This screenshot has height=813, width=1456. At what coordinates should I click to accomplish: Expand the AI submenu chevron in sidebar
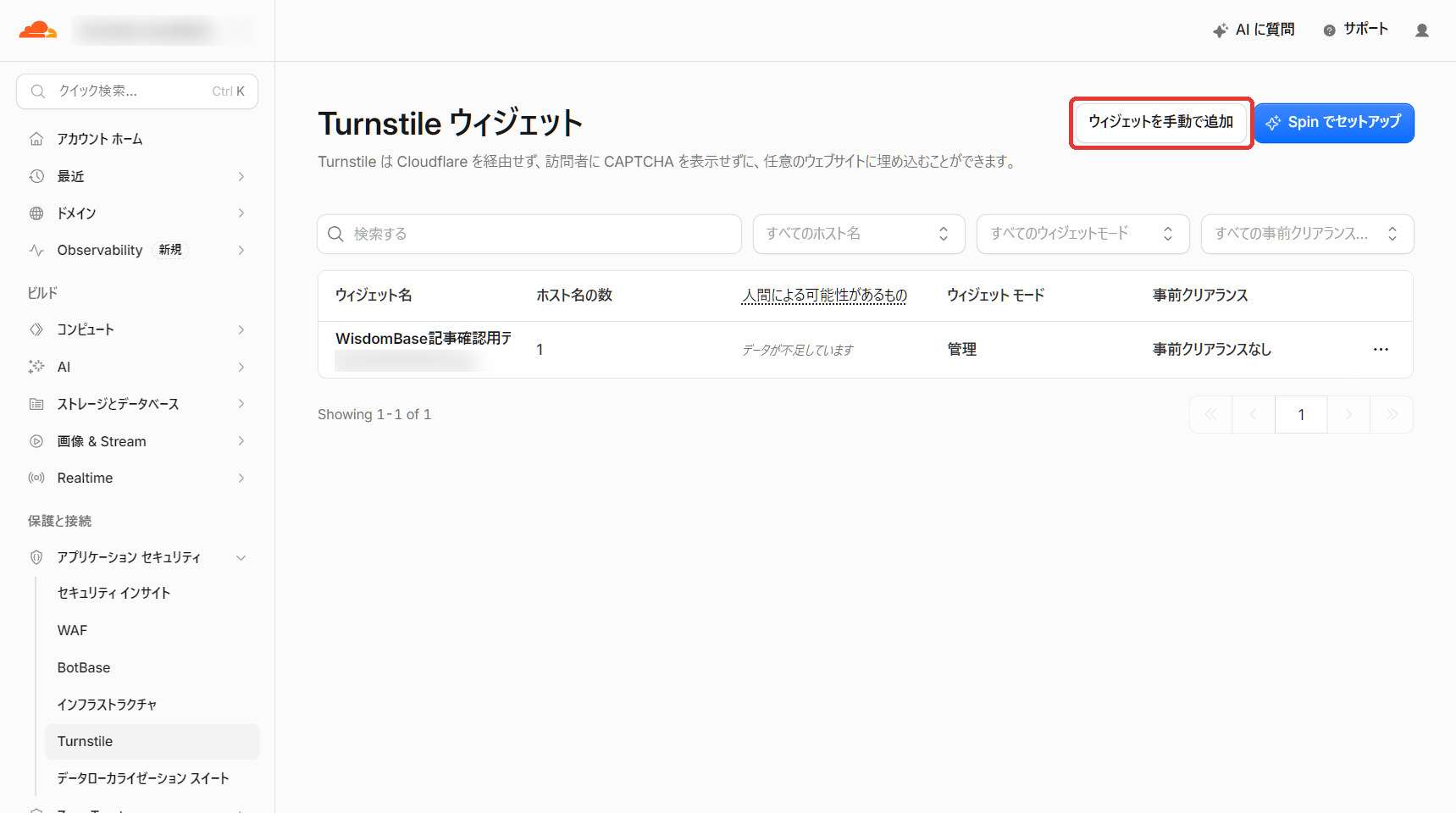click(241, 367)
